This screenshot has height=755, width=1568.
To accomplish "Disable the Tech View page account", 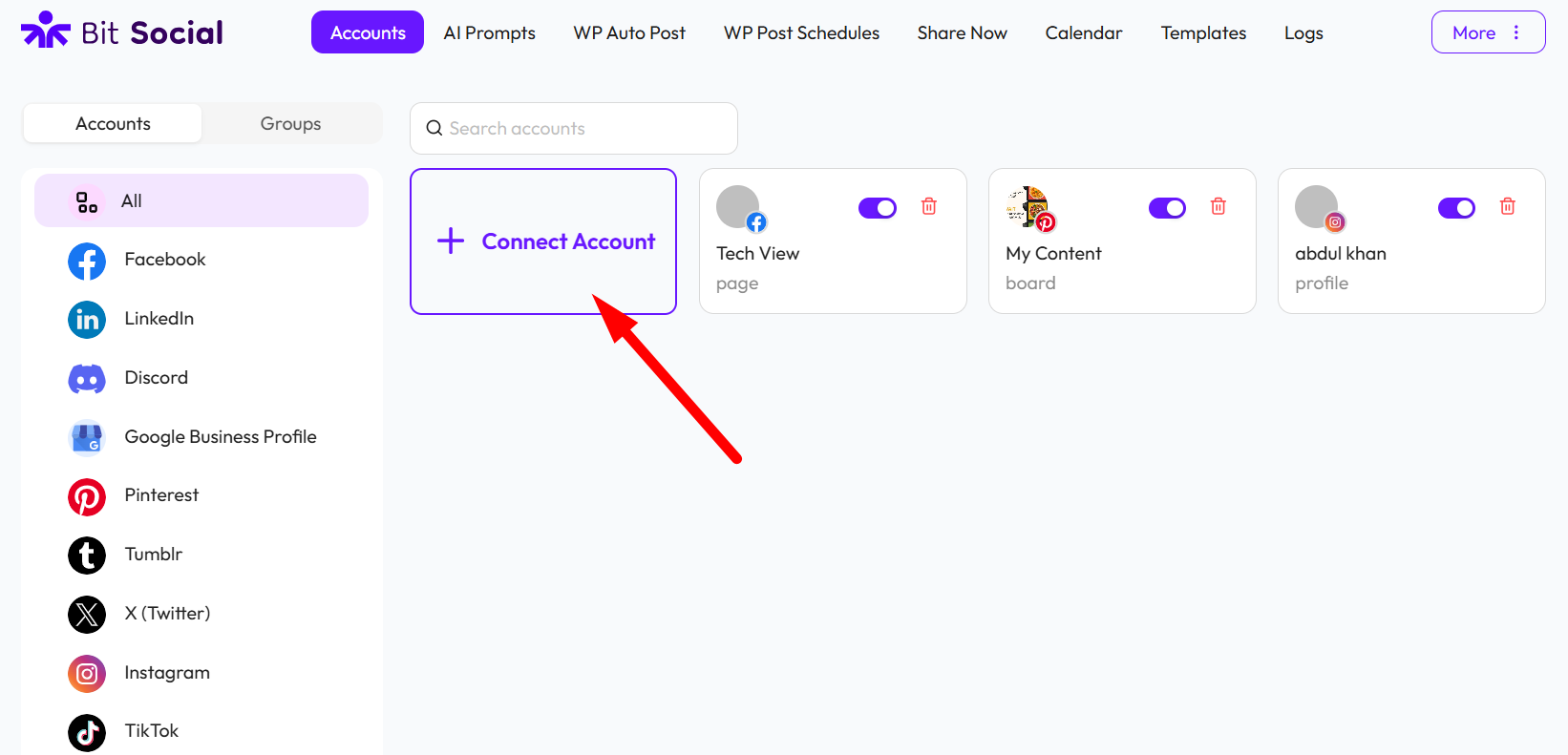I will click(878, 207).
